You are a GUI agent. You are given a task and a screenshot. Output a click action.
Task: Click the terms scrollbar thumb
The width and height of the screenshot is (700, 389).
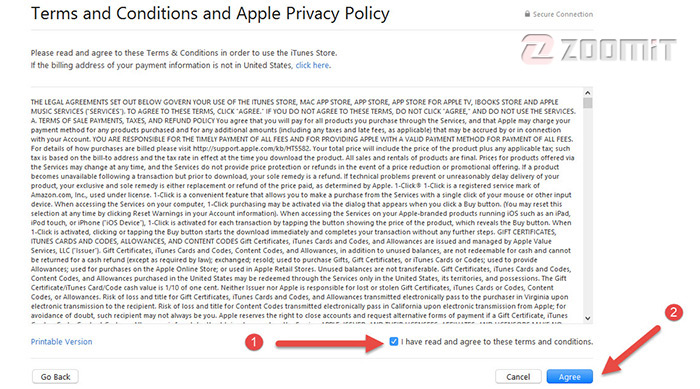click(588, 103)
